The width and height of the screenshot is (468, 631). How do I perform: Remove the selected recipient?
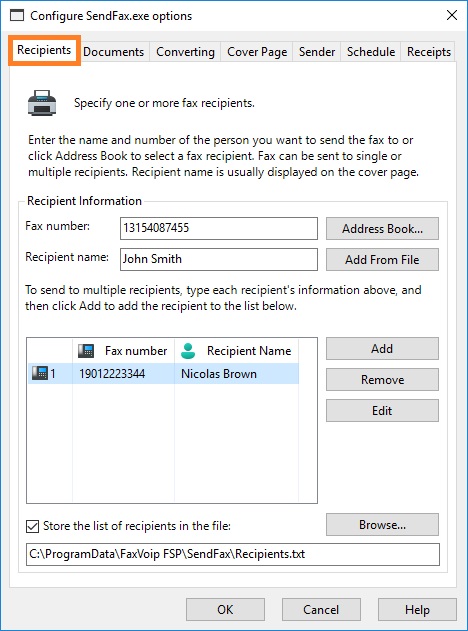[x=382, y=379]
